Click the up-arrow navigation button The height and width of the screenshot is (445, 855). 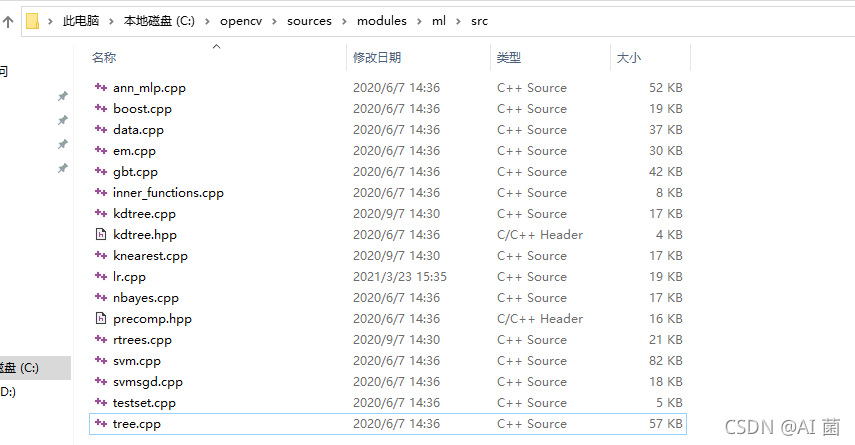click(8, 22)
